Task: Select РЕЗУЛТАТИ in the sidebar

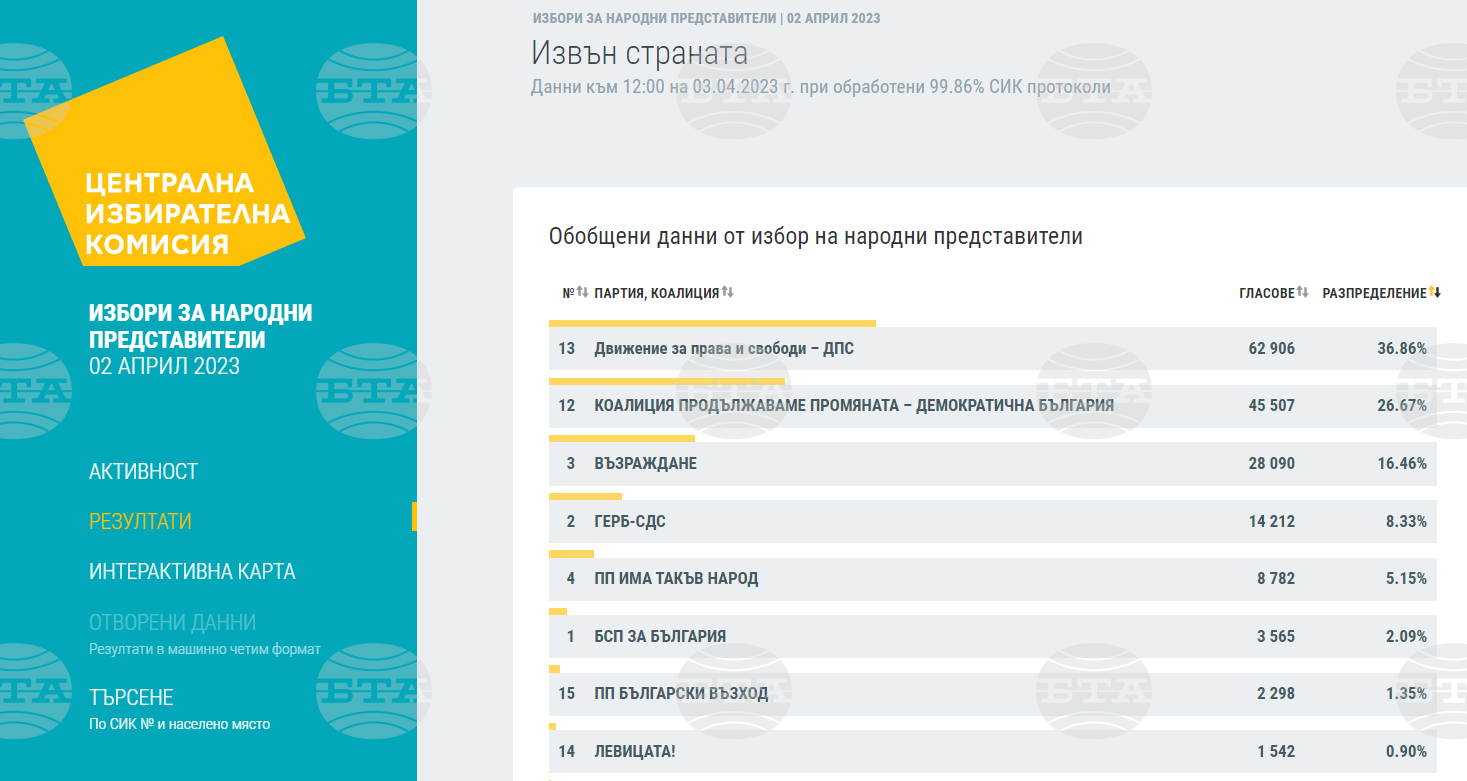Action: pyautogui.click(x=140, y=521)
